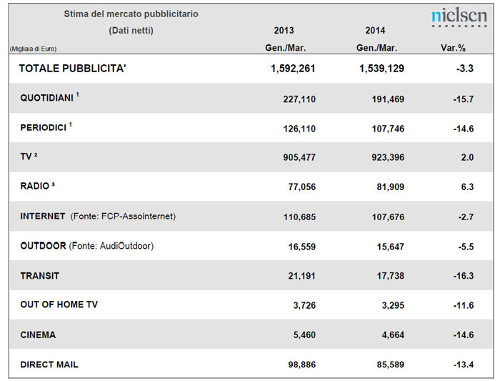Click the TRANSIT row label
This screenshot has width=500, height=381.
tap(40, 276)
